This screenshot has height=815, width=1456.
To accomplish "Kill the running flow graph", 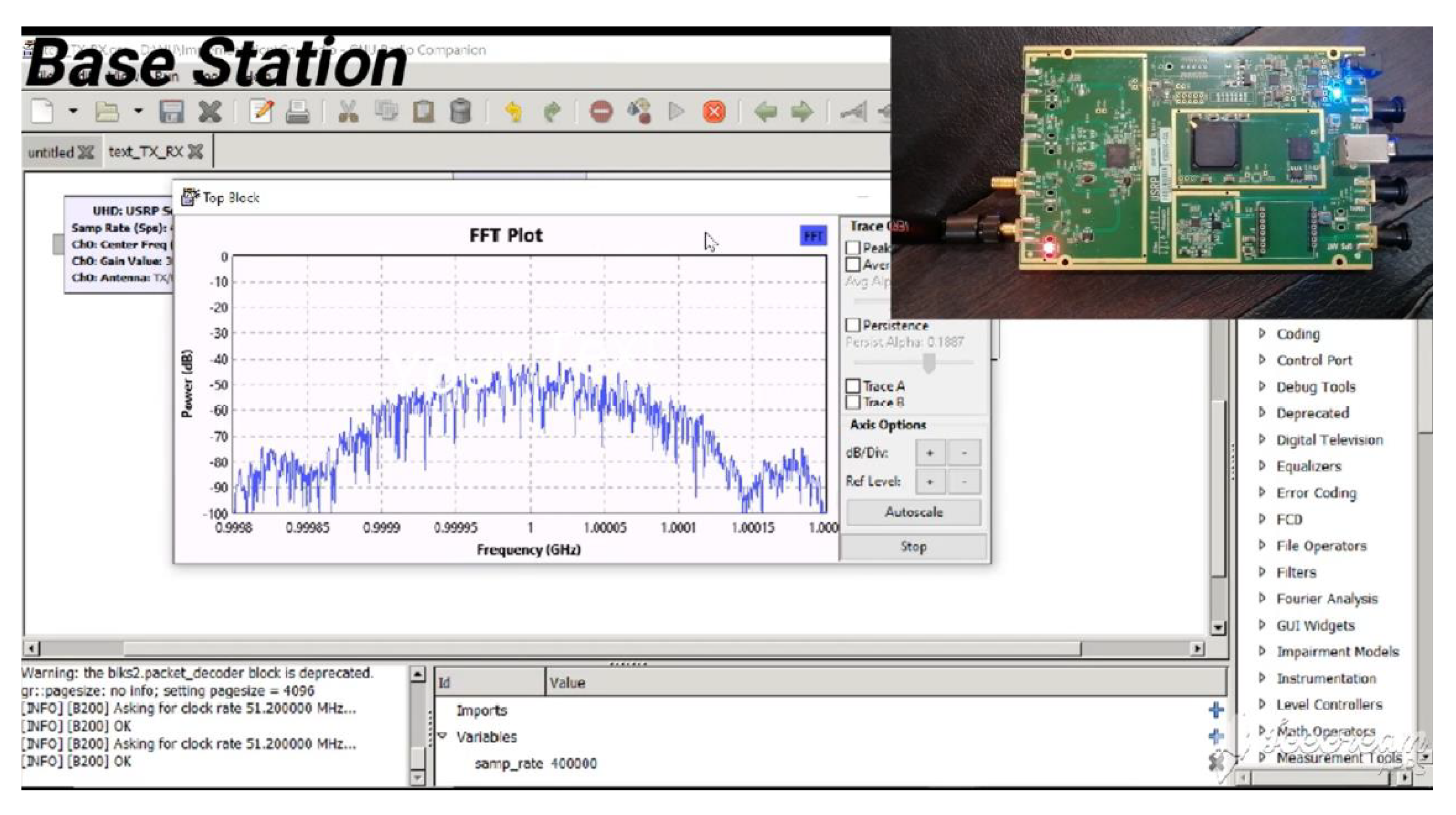I will [x=714, y=111].
